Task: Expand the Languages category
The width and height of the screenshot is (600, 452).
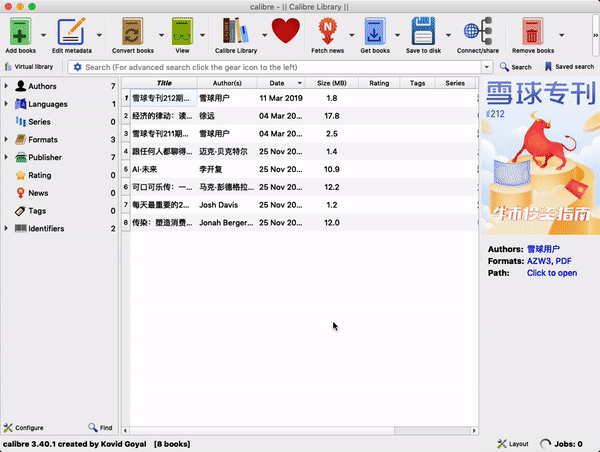Action: point(6,104)
